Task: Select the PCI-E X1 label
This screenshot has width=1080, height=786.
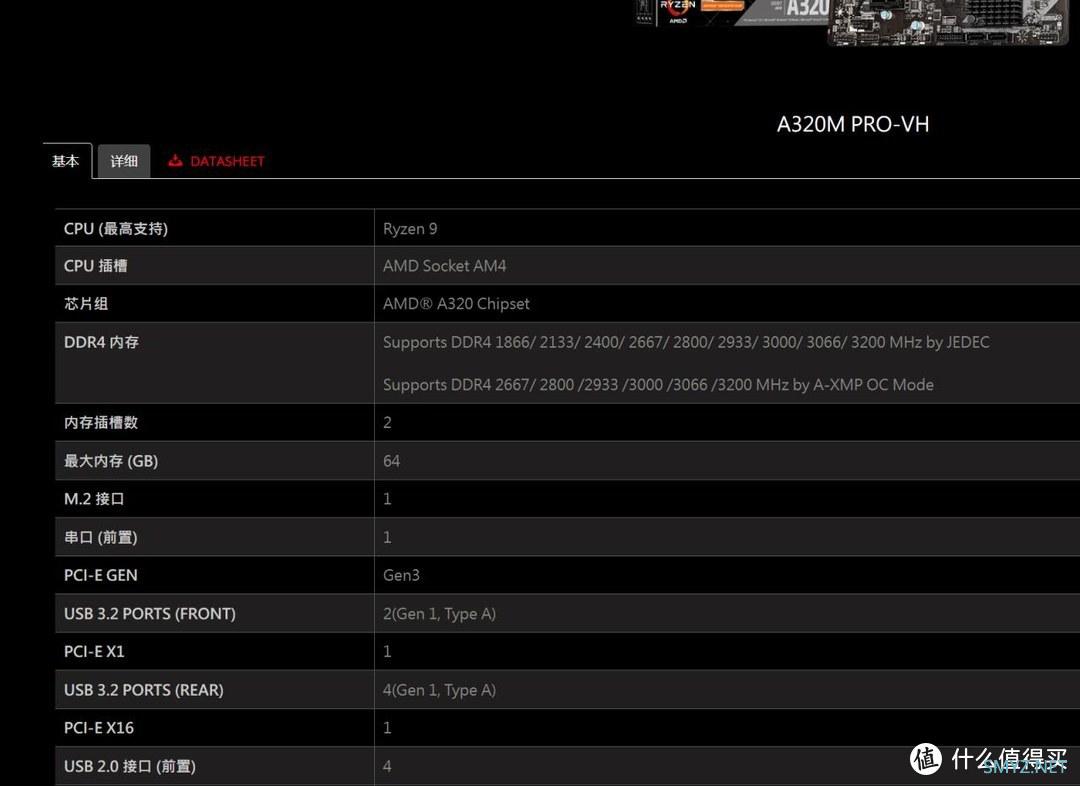Action: pos(94,652)
